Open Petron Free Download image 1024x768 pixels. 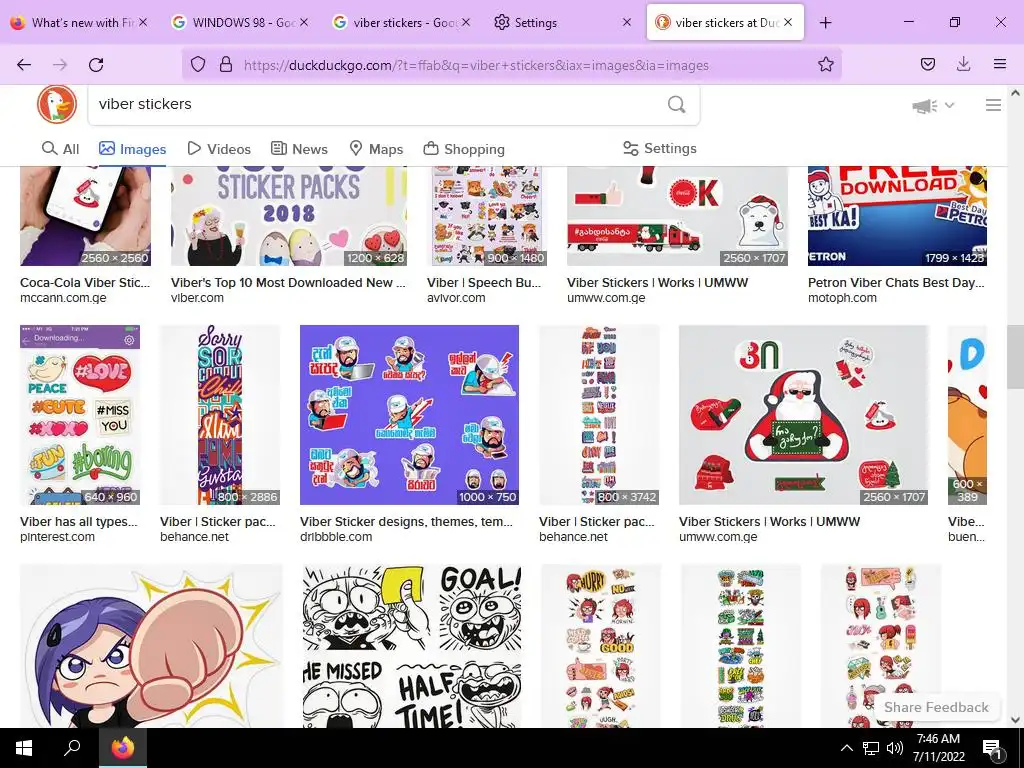click(x=897, y=216)
